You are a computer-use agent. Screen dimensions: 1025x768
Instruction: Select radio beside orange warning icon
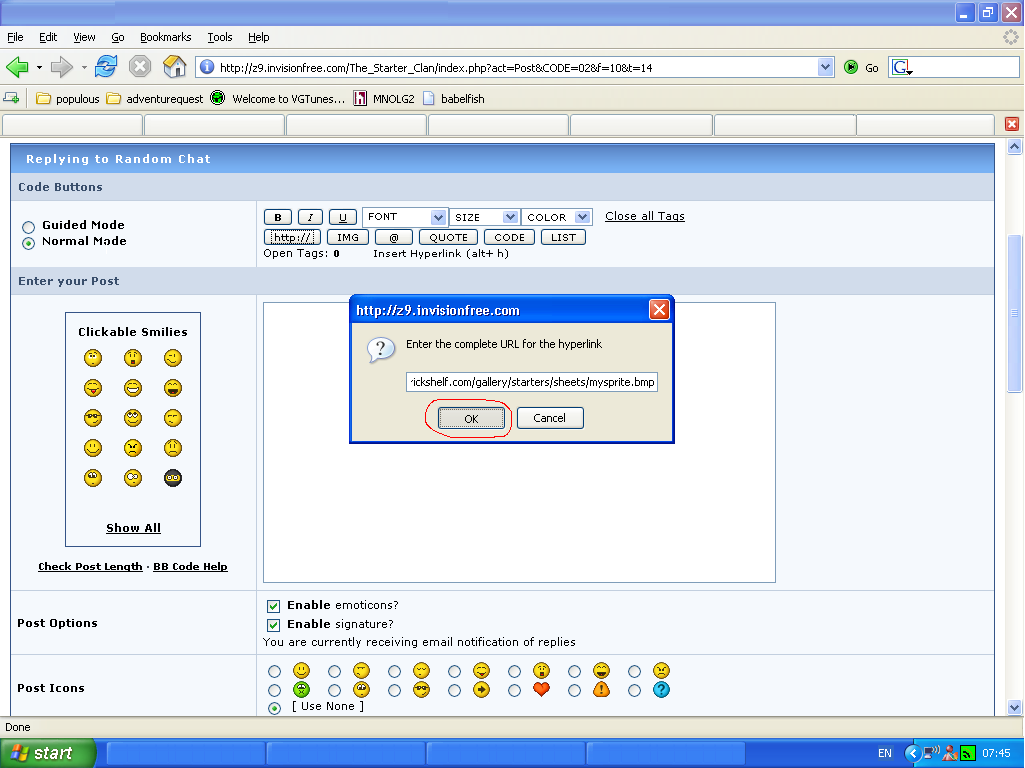tap(574, 690)
